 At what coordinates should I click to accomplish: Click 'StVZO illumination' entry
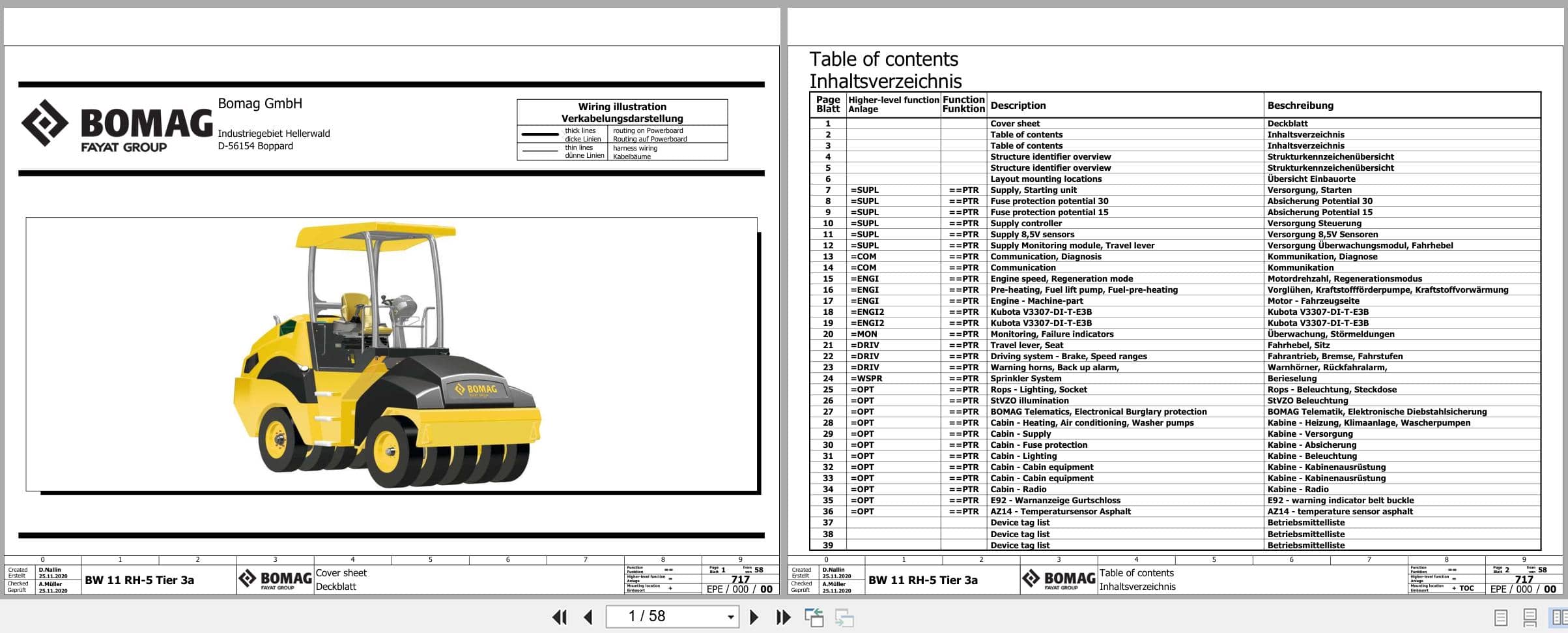coord(1029,401)
